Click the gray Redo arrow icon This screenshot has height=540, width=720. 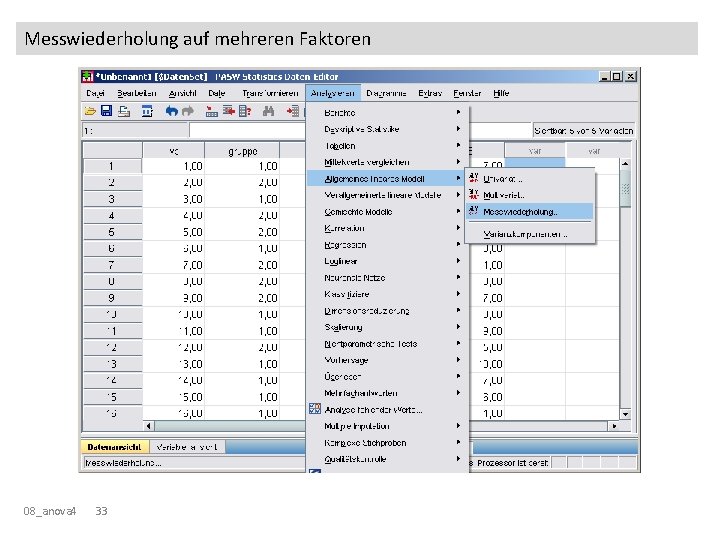pyautogui.click(x=188, y=111)
